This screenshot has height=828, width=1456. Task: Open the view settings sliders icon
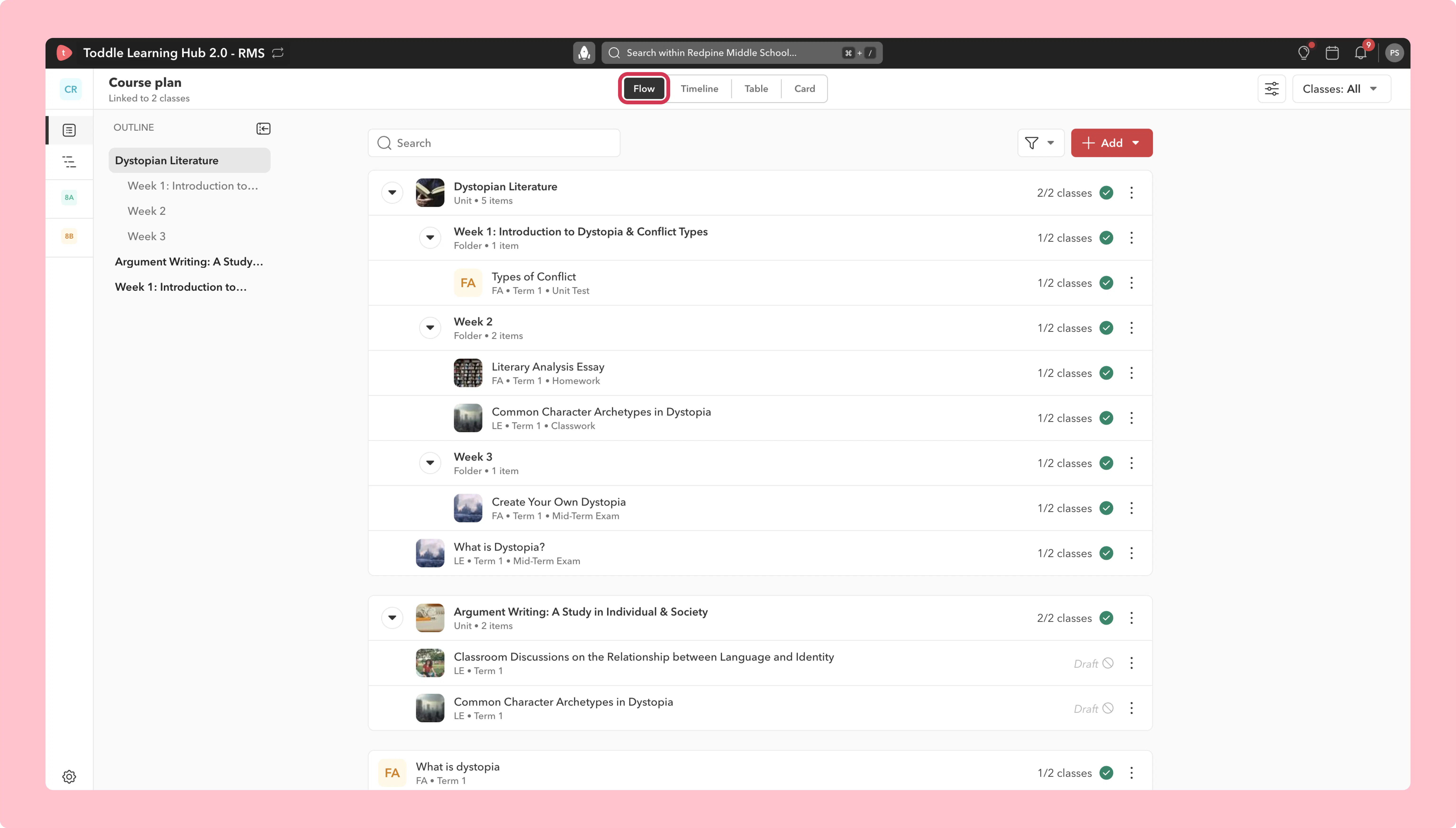(1272, 89)
